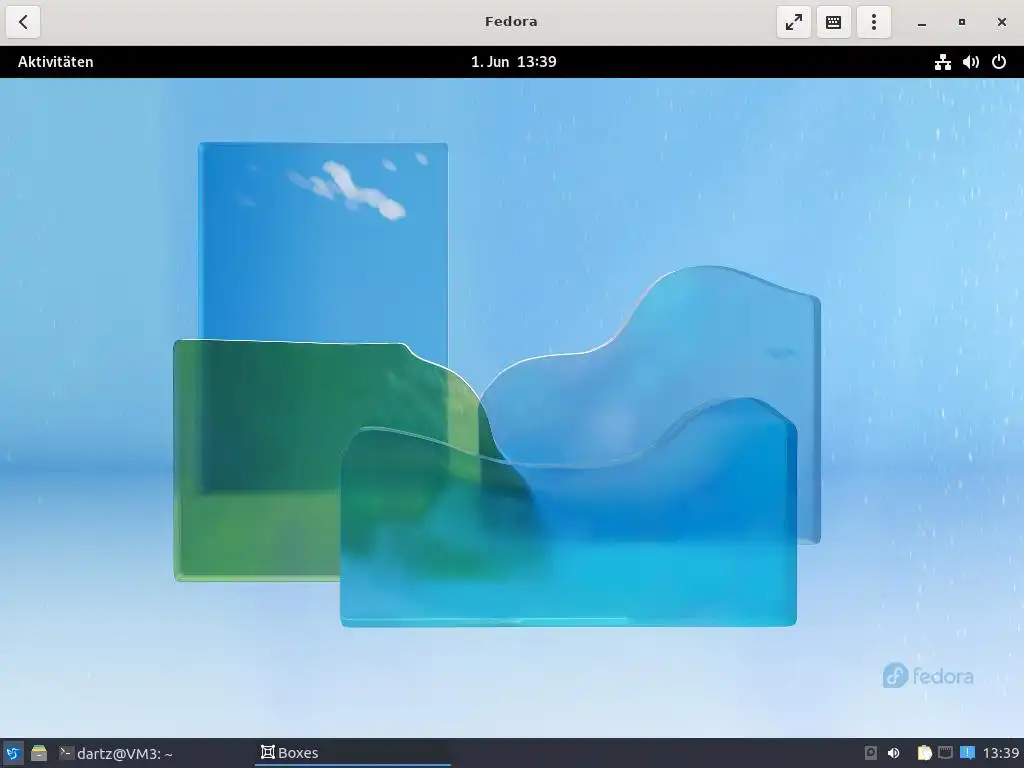Open host volume control in tray
The width and height of the screenshot is (1024, 768).
(893, 753)
